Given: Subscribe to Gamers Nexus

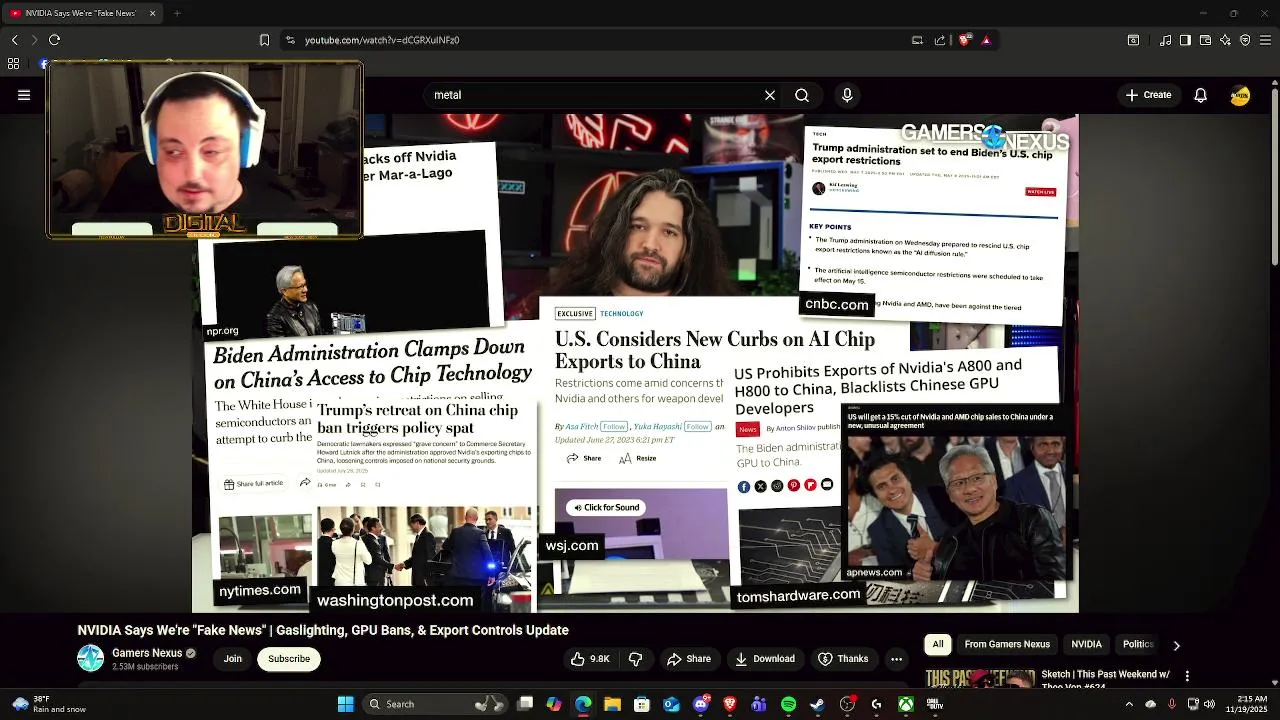Looking at the screenshot, I should click(x=289, y=659).
